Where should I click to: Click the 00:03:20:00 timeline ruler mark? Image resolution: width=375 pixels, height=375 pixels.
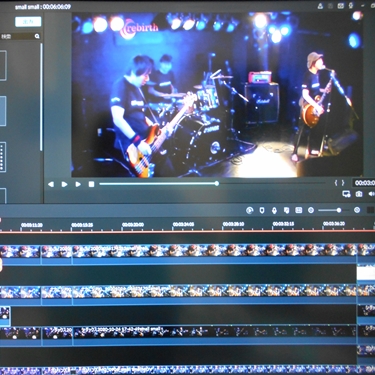(x=133, y=225)
